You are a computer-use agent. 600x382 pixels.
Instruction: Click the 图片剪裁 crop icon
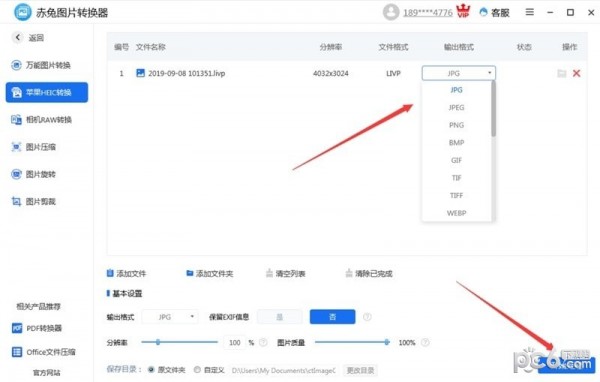pos(16,202)
